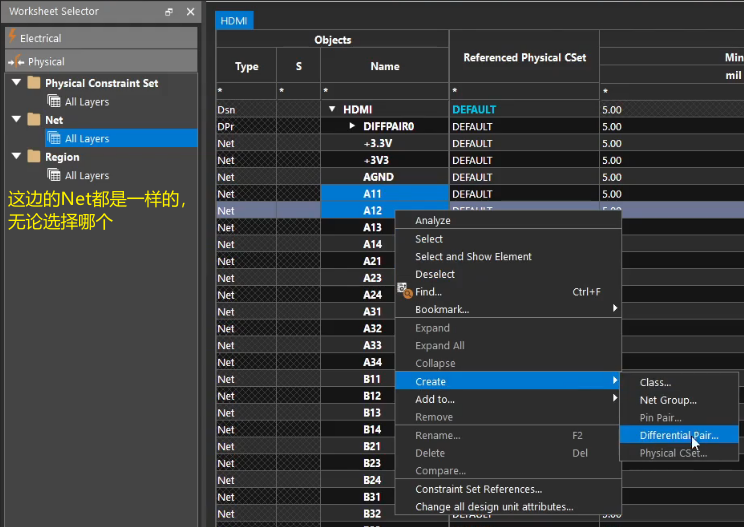The image size is (744, 527).
Task: Collapse the Region tree node
Action: point(16,157)
